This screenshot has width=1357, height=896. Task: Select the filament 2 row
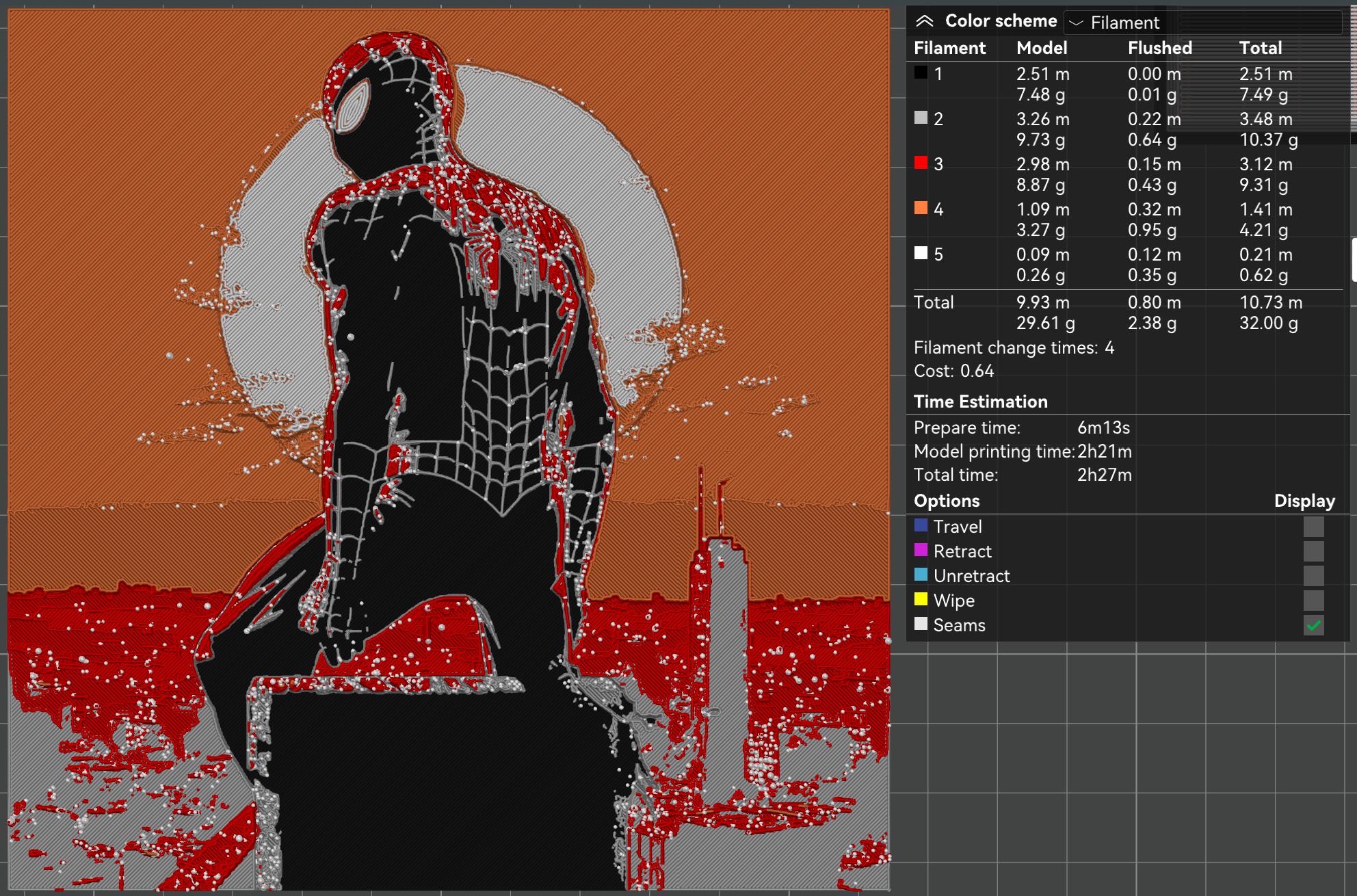point(1094,129)
